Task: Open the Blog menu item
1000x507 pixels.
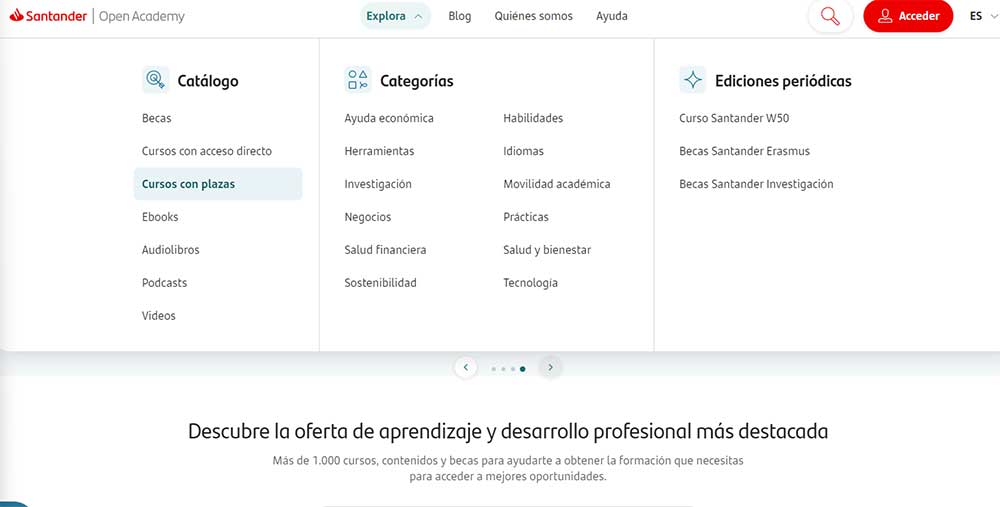Action: coord(460,16)
